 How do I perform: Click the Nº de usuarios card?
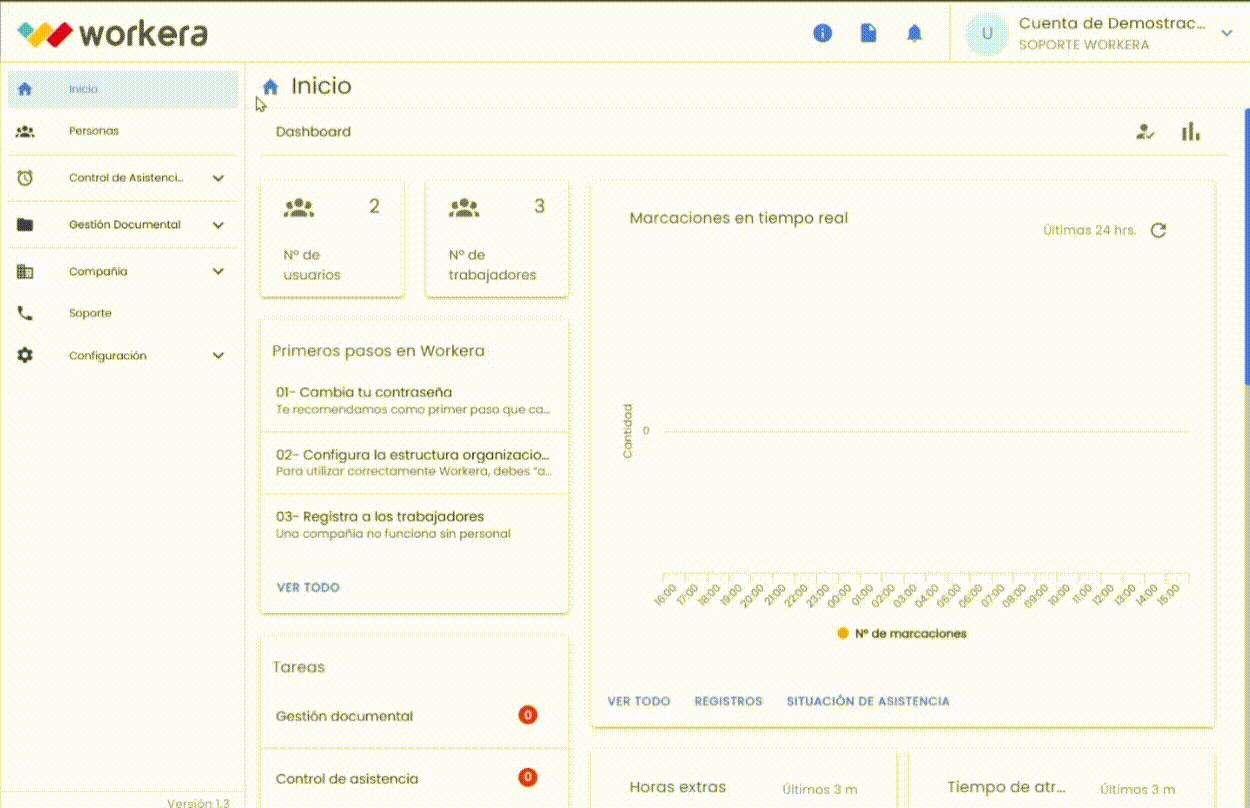[332, 239]
